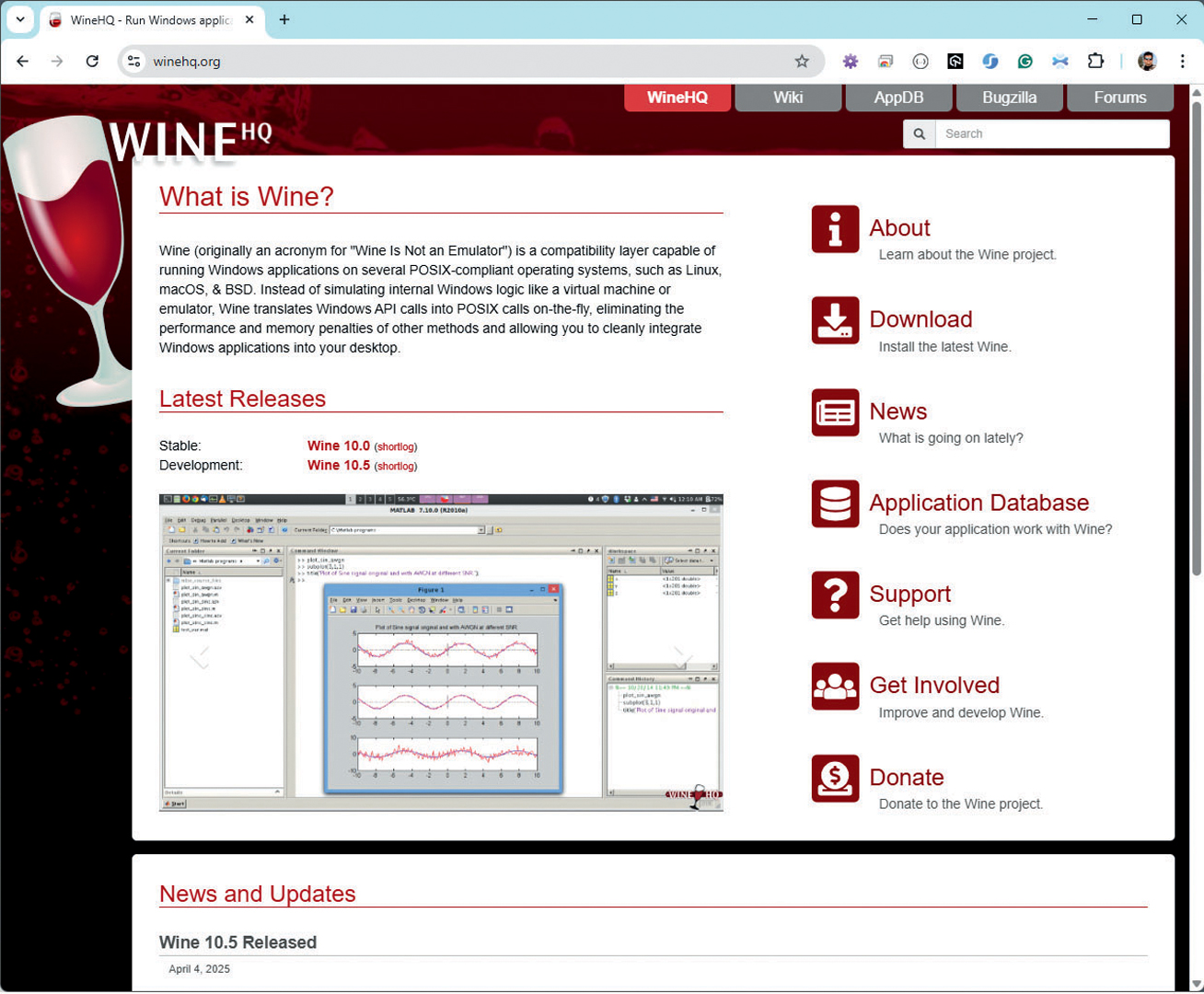Click the scrollbar down arrow
1204x994 pixels.
[x=1197, y=985]
